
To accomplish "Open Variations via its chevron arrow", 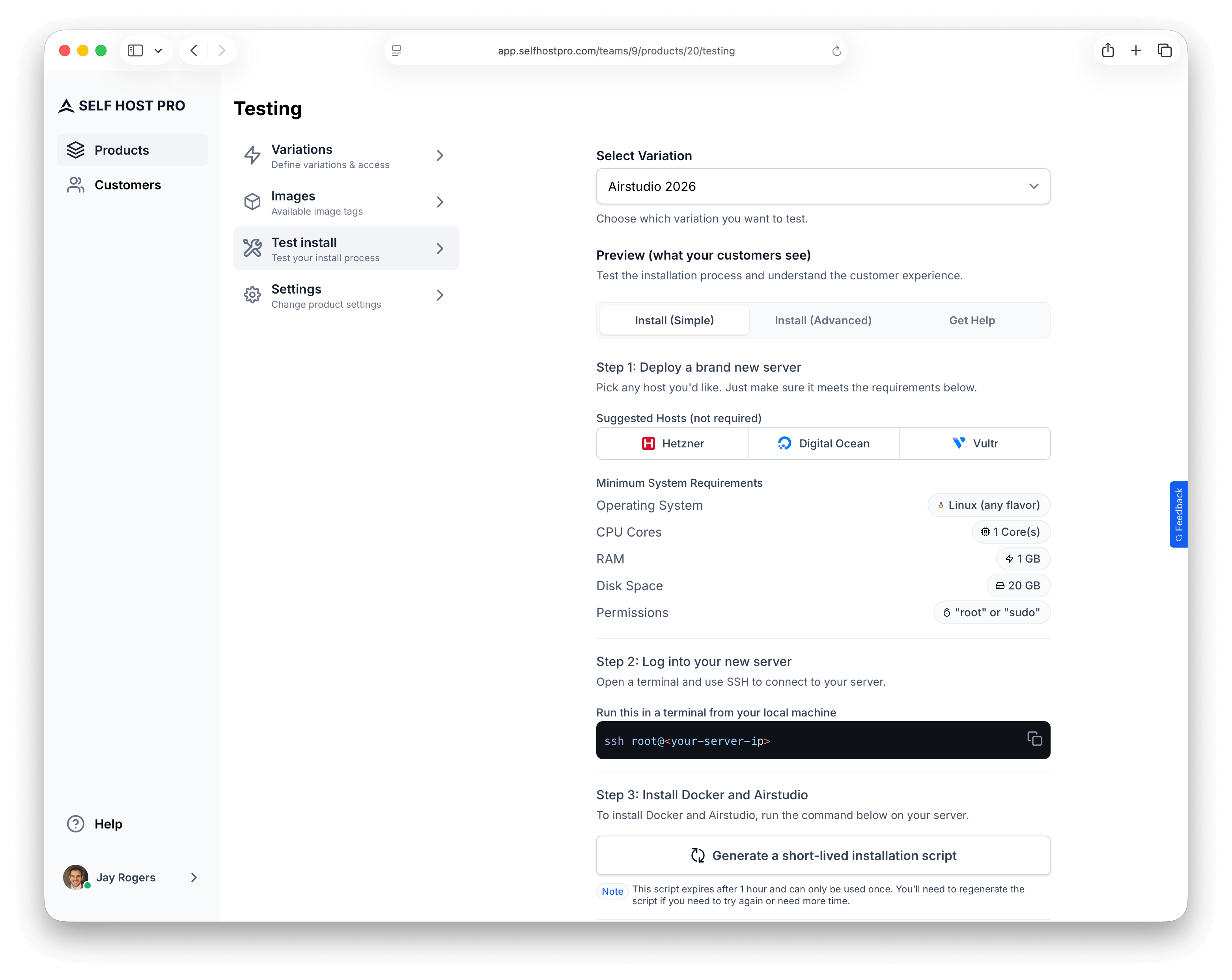I will click(x=439, y=155).
